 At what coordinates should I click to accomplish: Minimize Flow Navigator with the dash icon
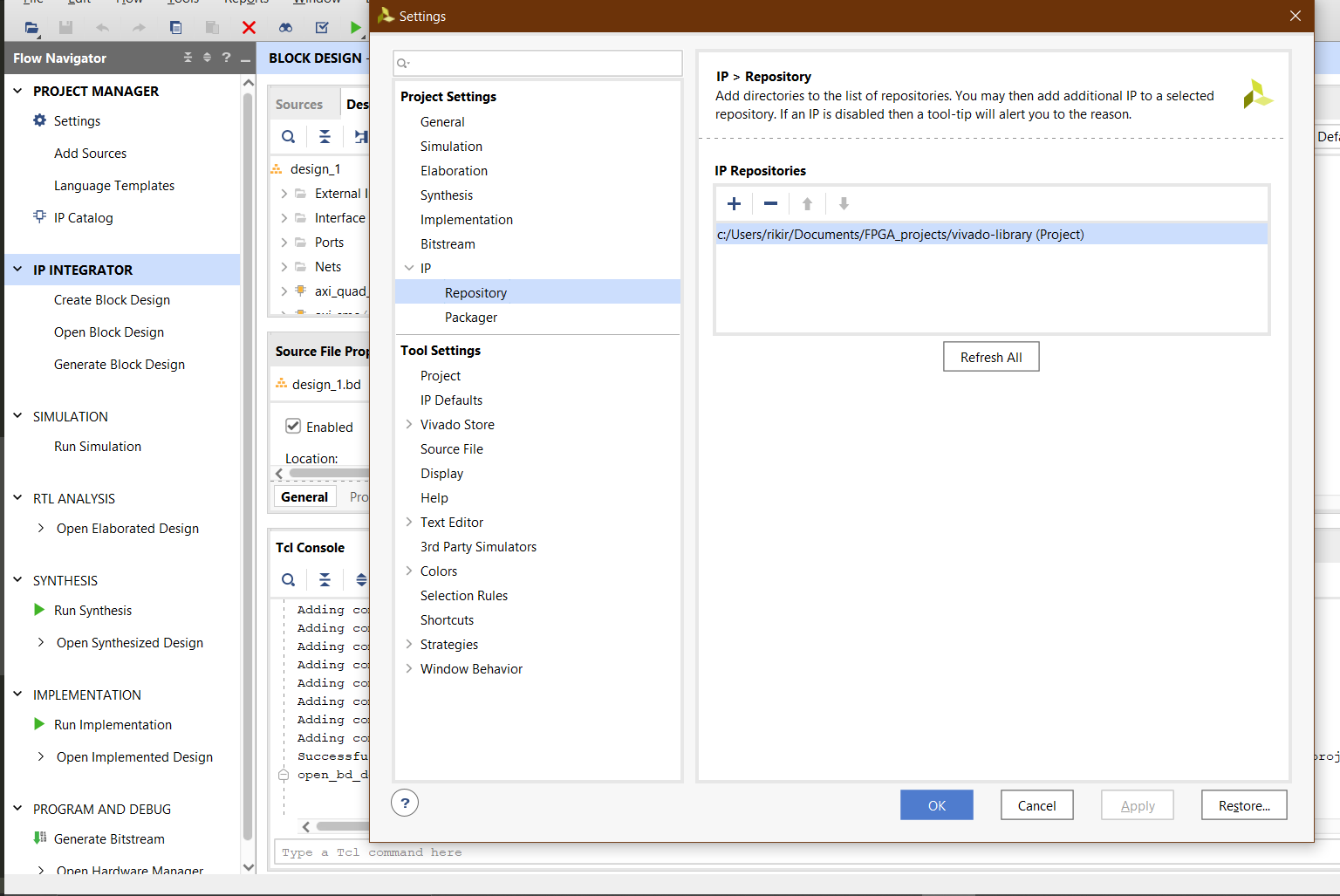(245, 58)
